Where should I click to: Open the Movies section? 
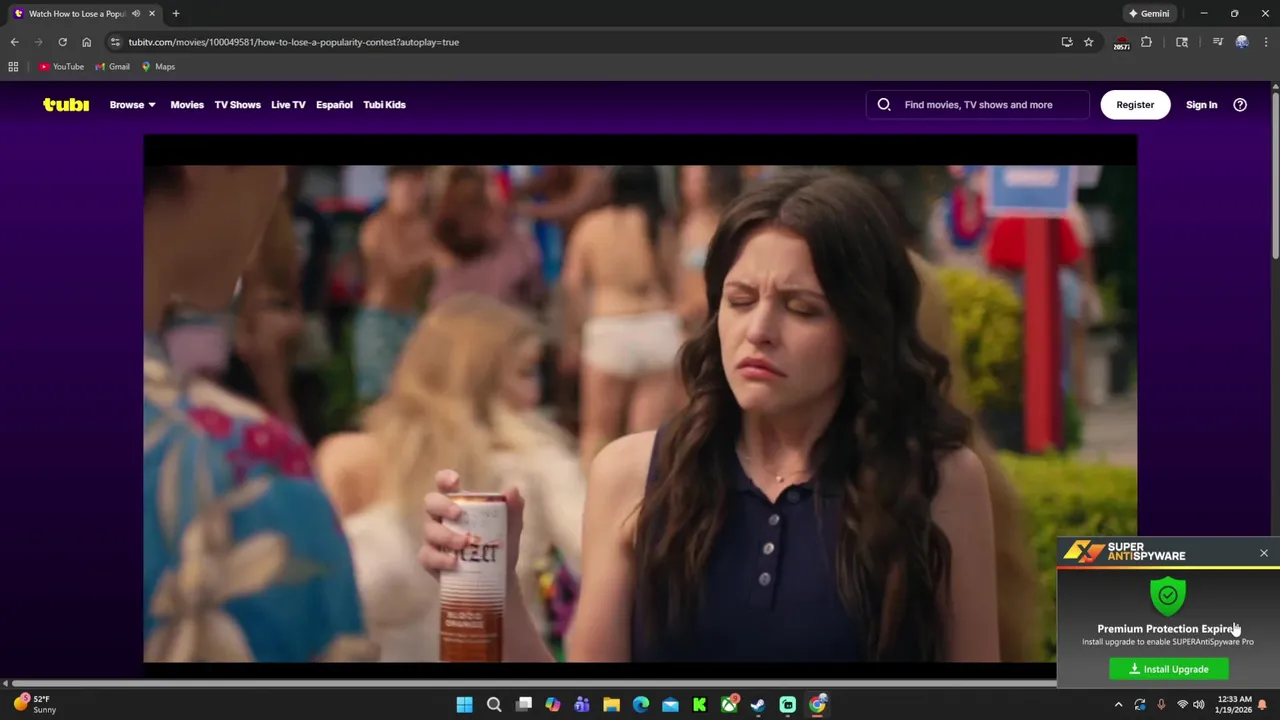[x=187, y=104]
